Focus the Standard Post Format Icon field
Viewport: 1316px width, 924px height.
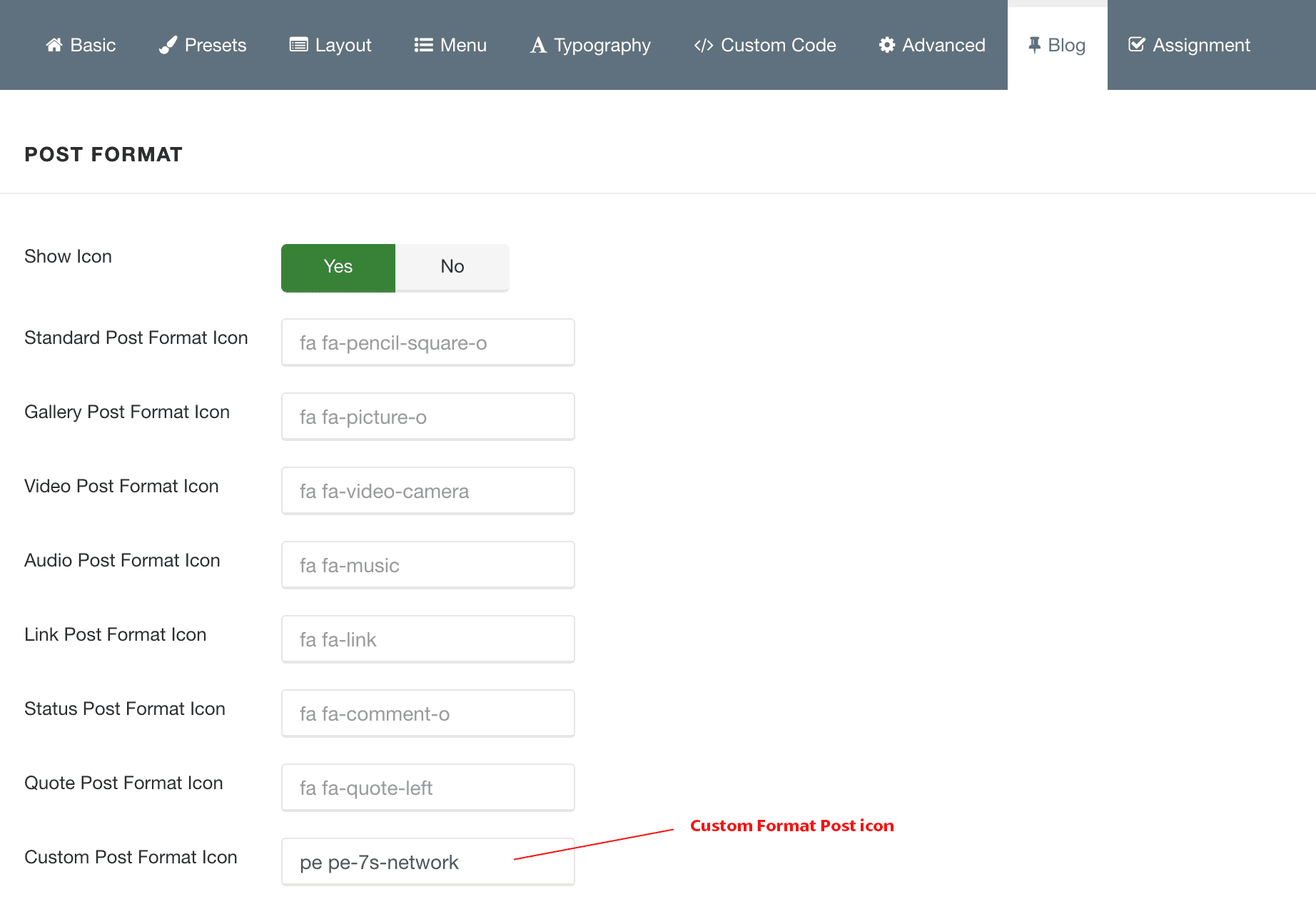428,342
